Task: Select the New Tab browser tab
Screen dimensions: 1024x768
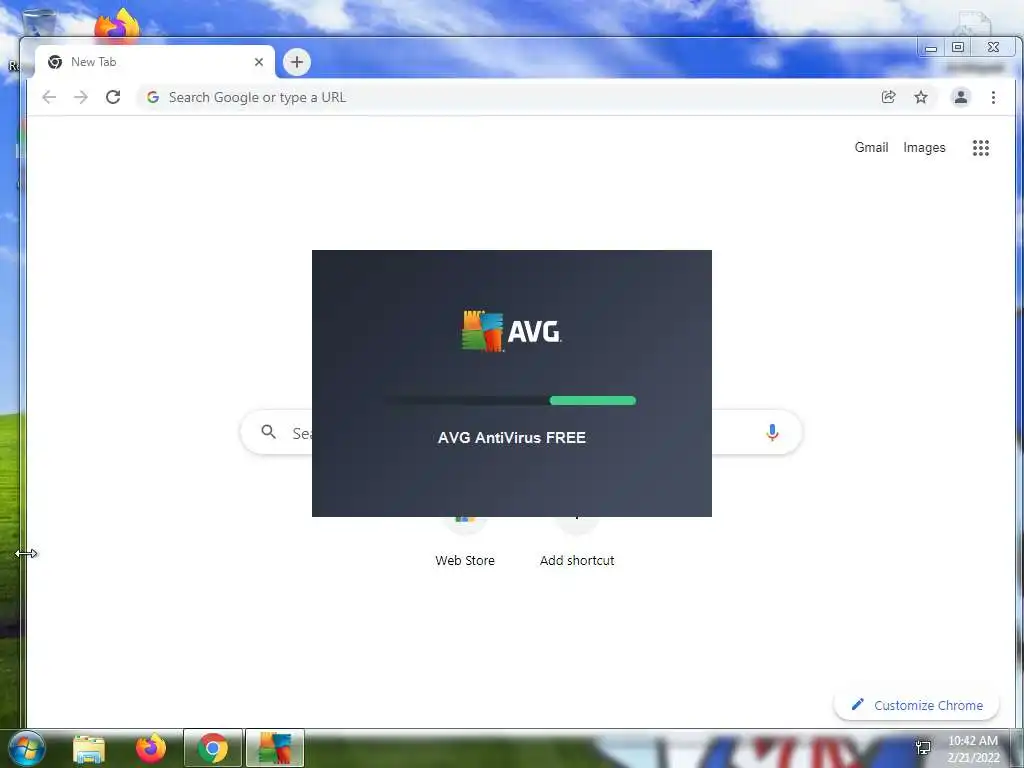Action: (x=154, y=62)
